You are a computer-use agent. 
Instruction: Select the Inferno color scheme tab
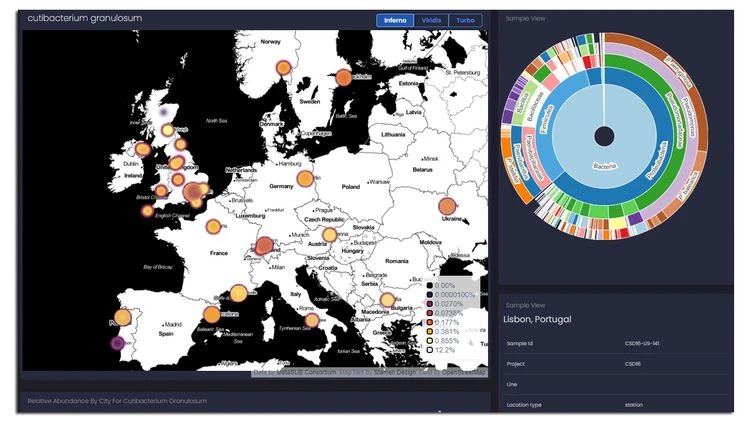(x=395, y=20)
